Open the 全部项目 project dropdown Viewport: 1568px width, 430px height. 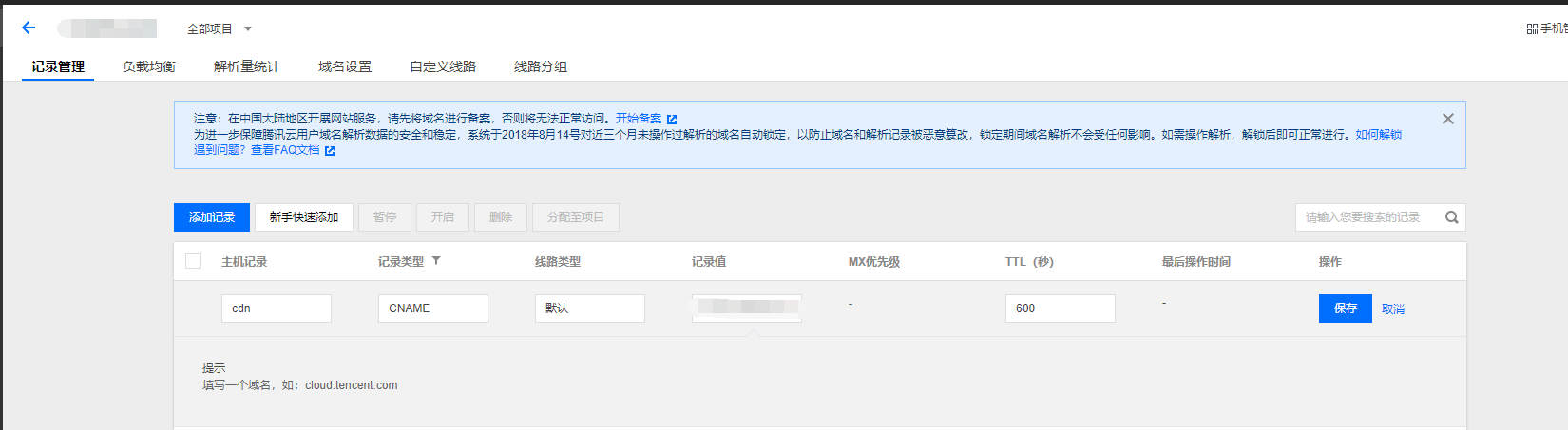point(220,28)
